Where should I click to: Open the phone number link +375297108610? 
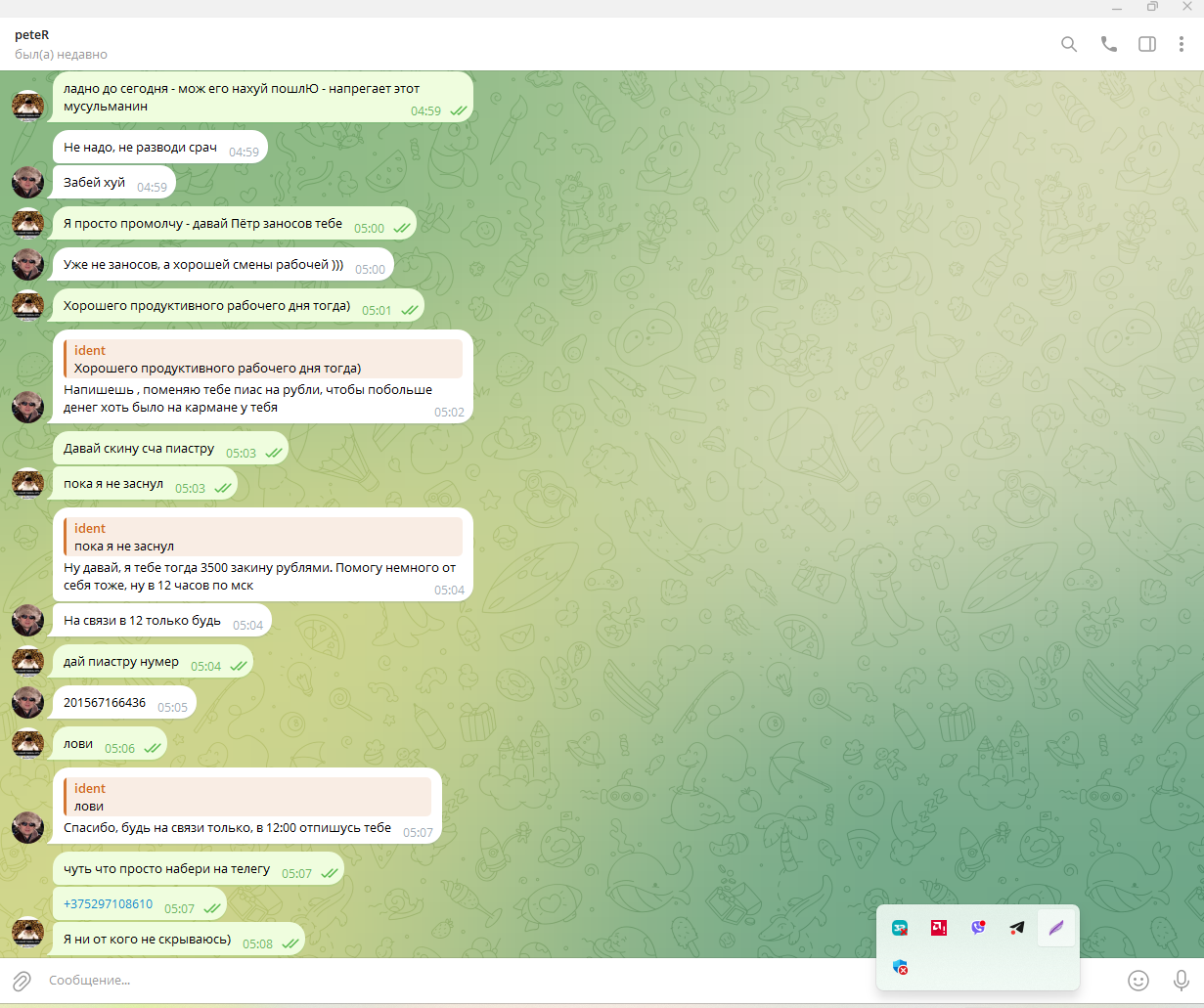point(108,904)
